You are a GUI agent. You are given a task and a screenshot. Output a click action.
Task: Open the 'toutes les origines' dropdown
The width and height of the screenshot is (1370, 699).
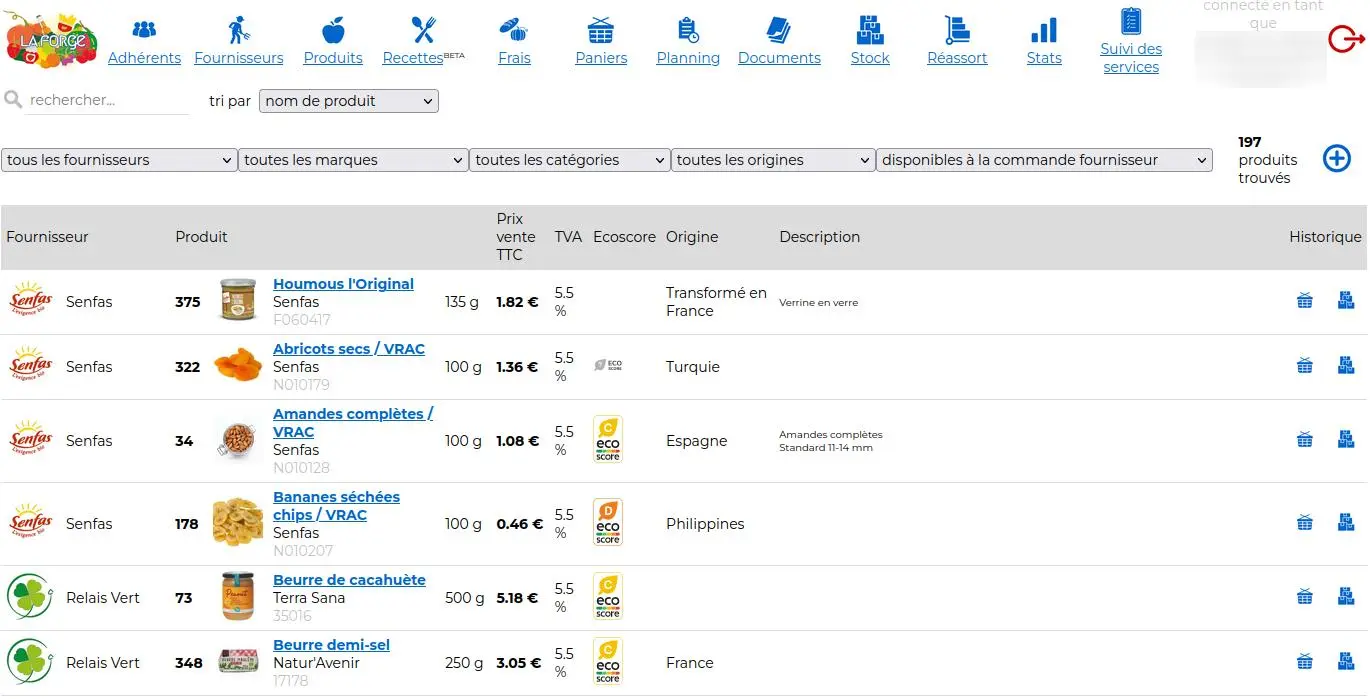tap(773, 160)
